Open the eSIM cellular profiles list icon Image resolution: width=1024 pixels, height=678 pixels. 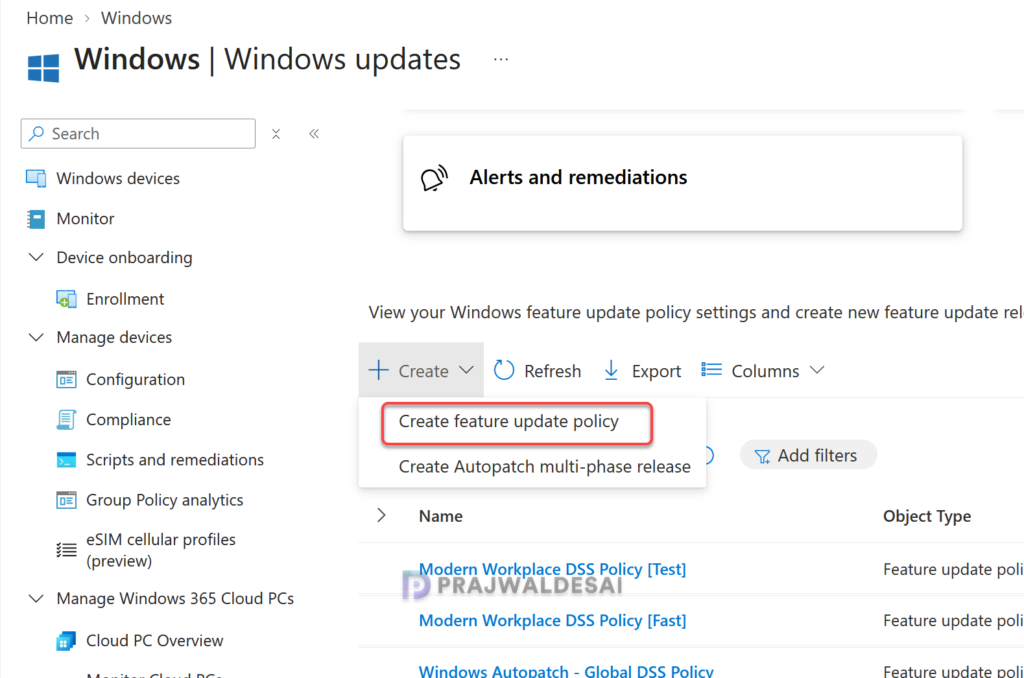[66, 550]
